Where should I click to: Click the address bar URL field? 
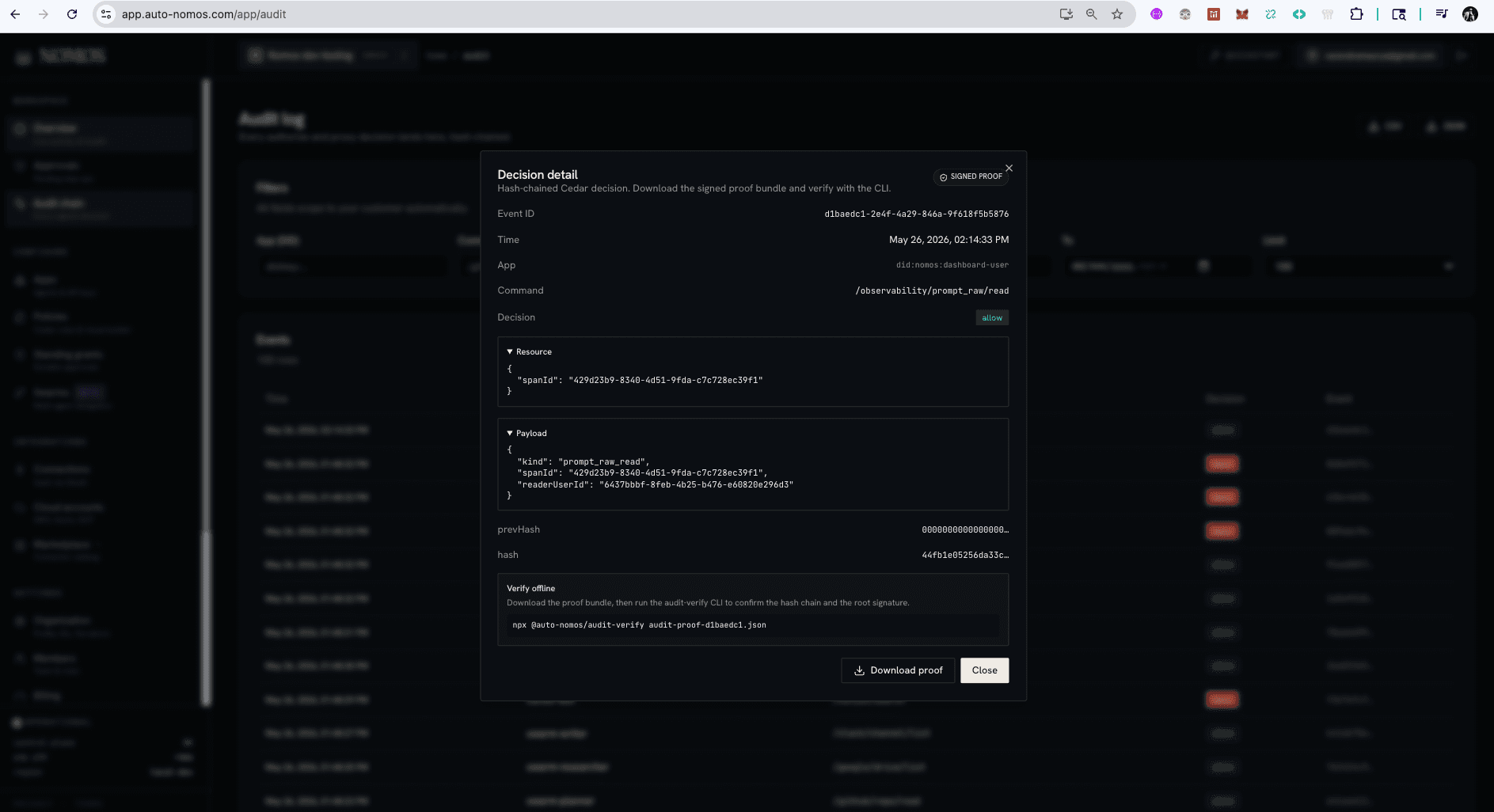pyautogui.click(x=586, y=14)
